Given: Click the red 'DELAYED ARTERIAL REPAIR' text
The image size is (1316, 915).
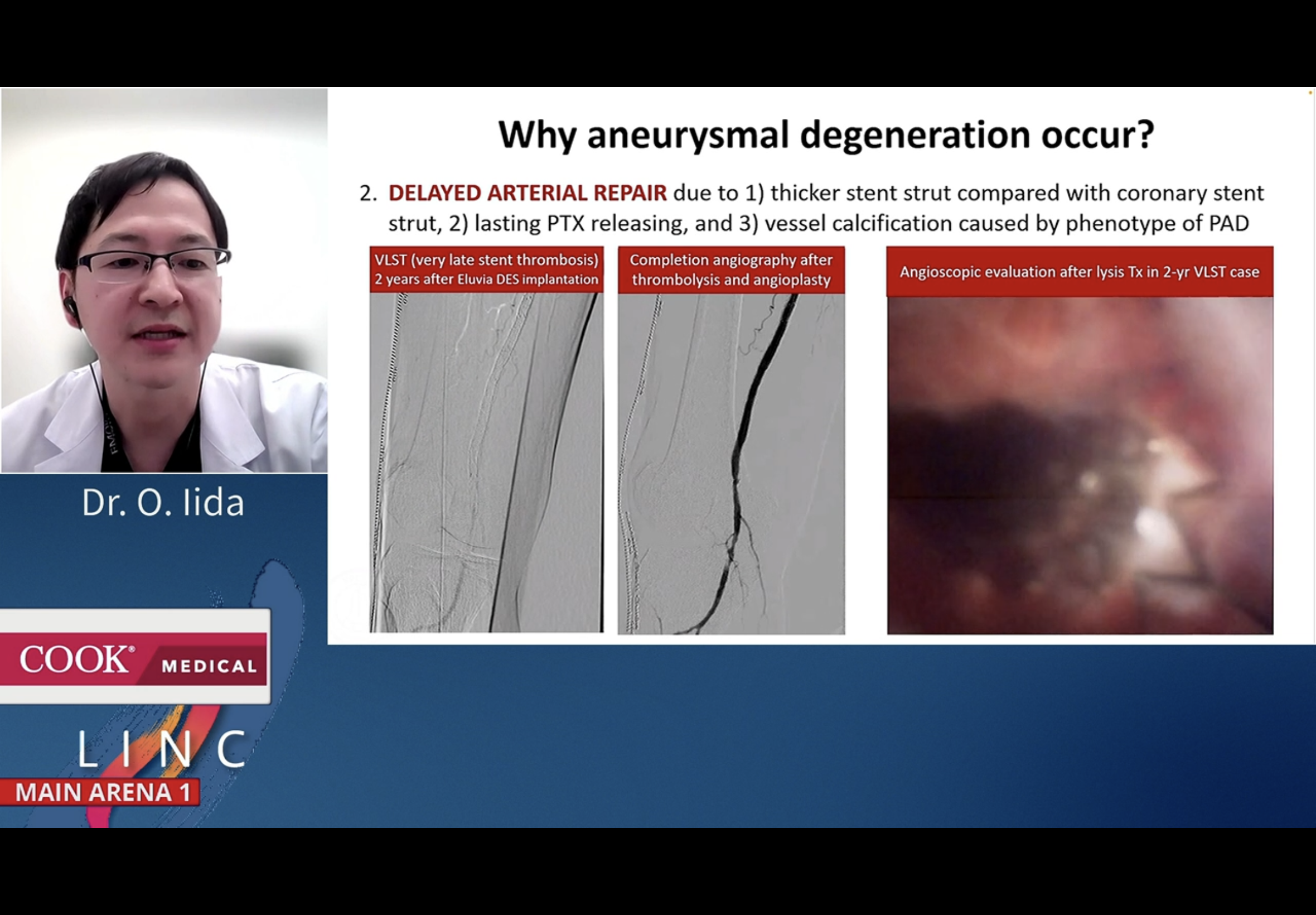Looking at the screenshot, I should pyautogui.click(x=527, y=193).
